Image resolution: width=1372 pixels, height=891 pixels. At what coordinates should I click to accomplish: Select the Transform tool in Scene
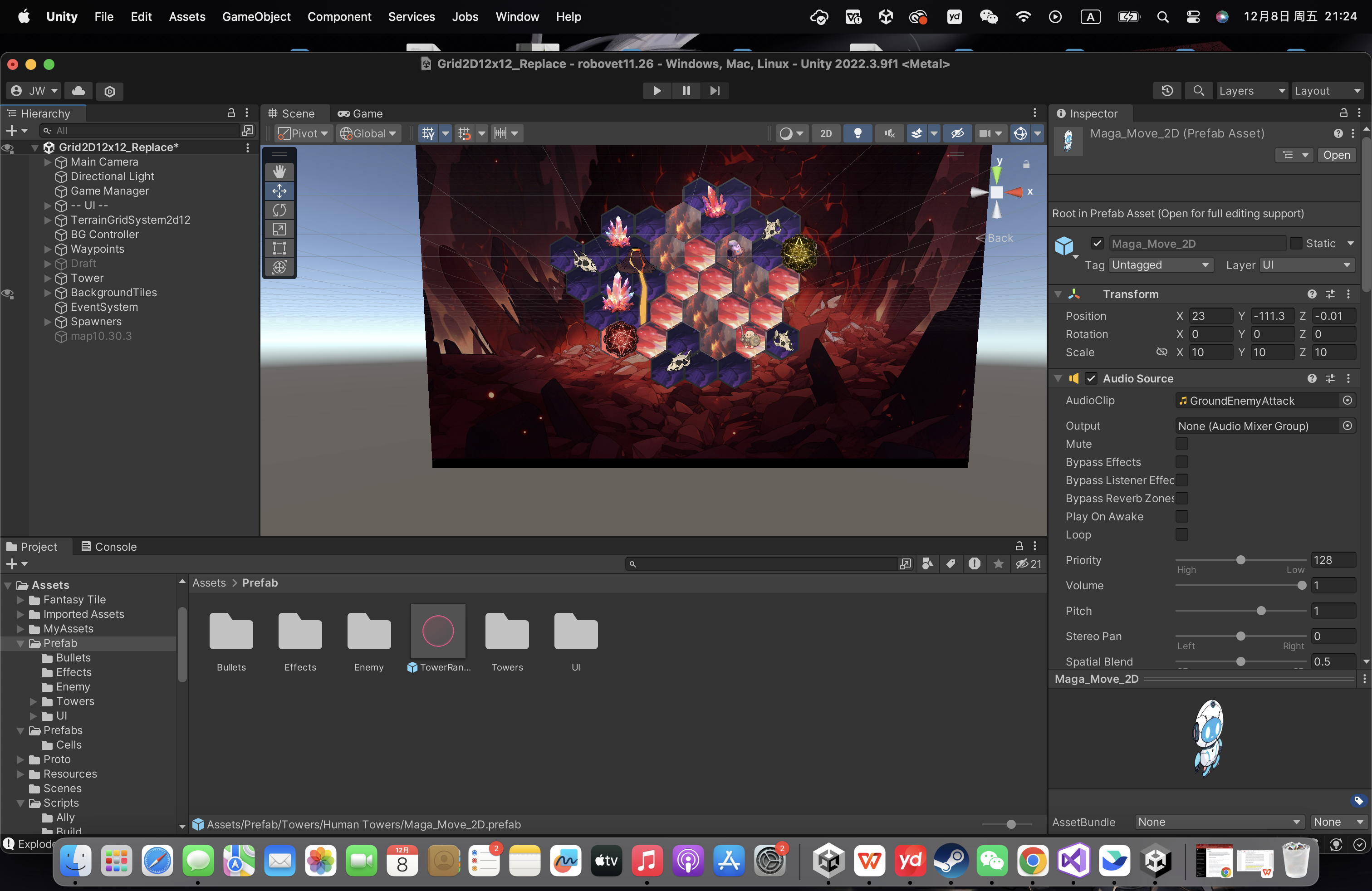pyautogui.click(x=279, y=267)
